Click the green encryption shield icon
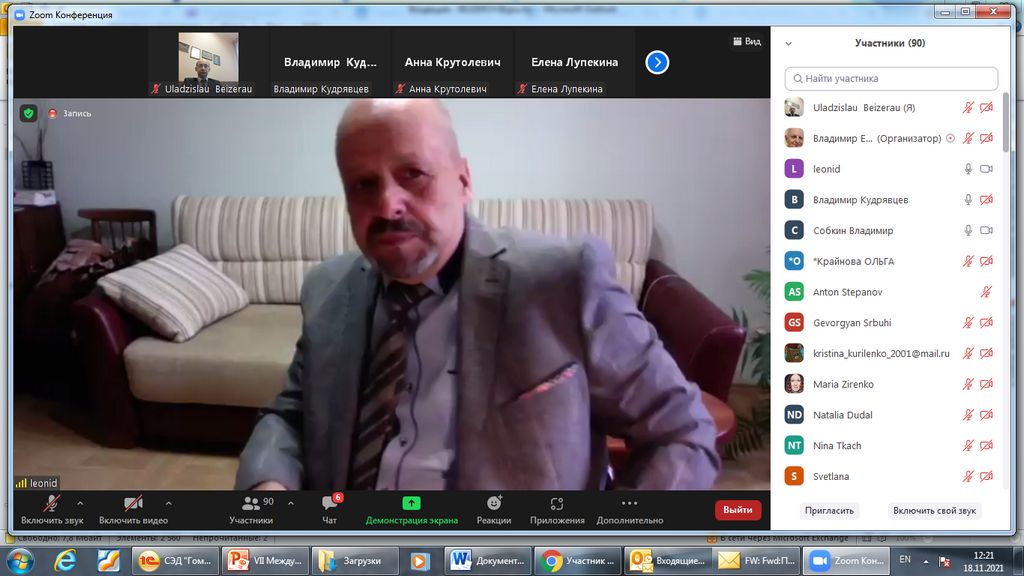This screenshot has height=576, width=1024. pyautogui.click(x=28, y=113)
